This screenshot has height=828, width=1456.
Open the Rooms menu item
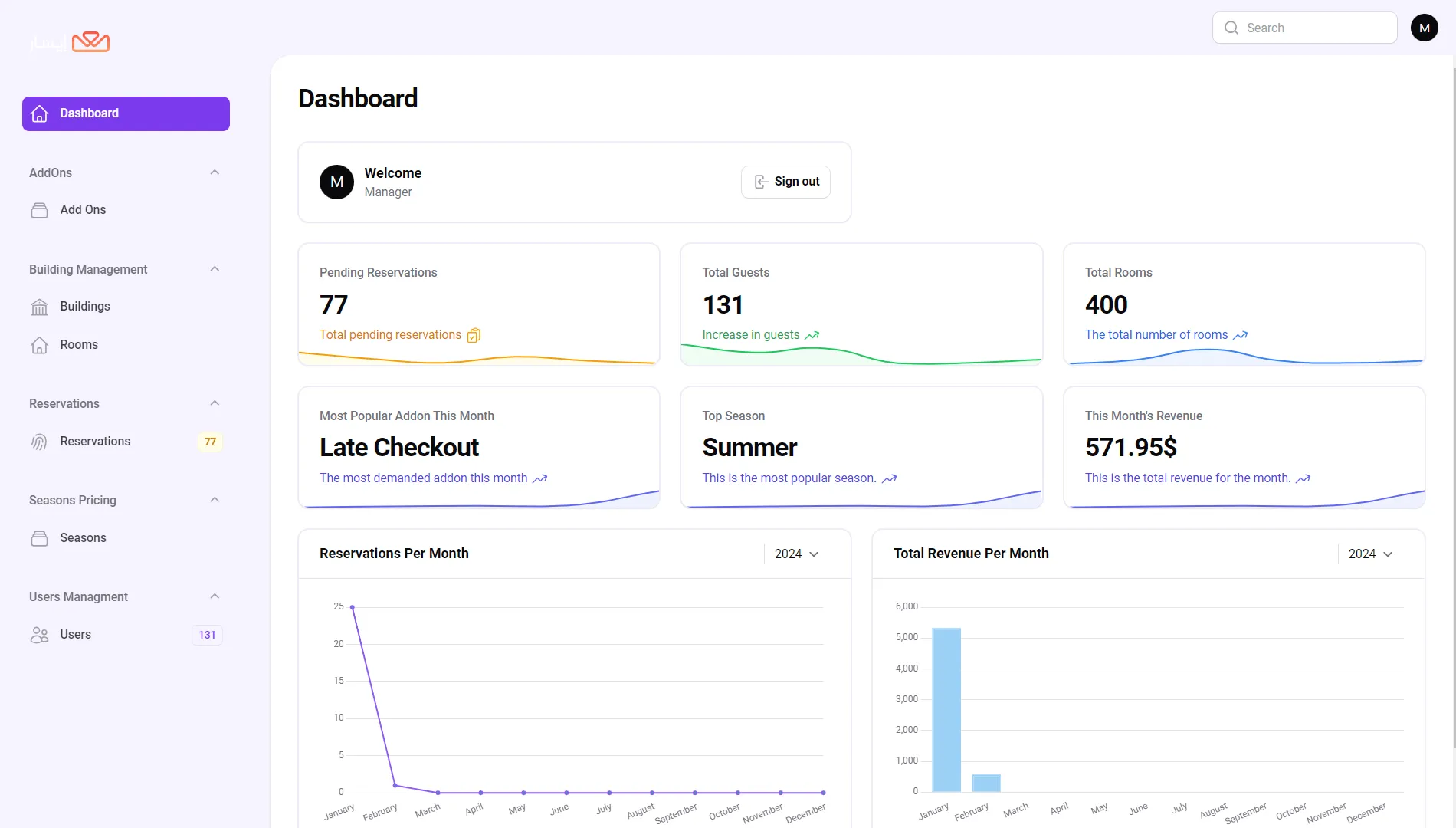[79, 345]
